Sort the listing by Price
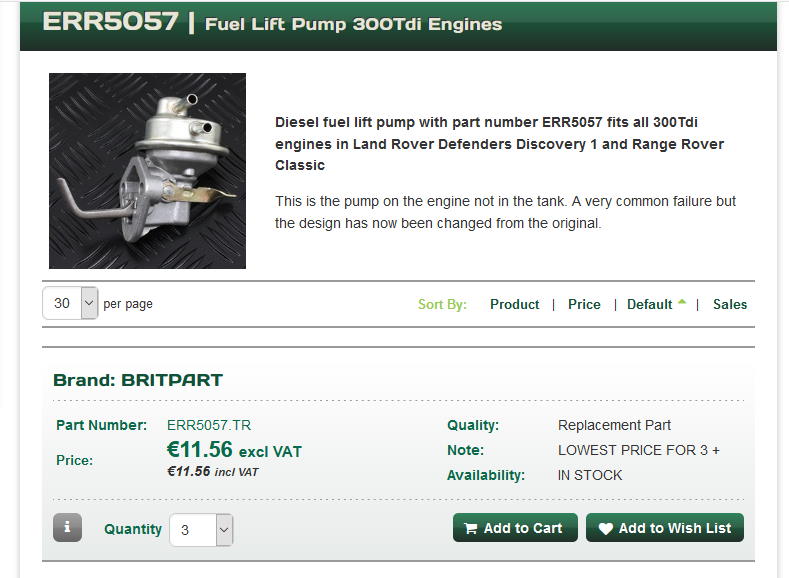The width and height of the screenshot is (789, 578). 584,304
